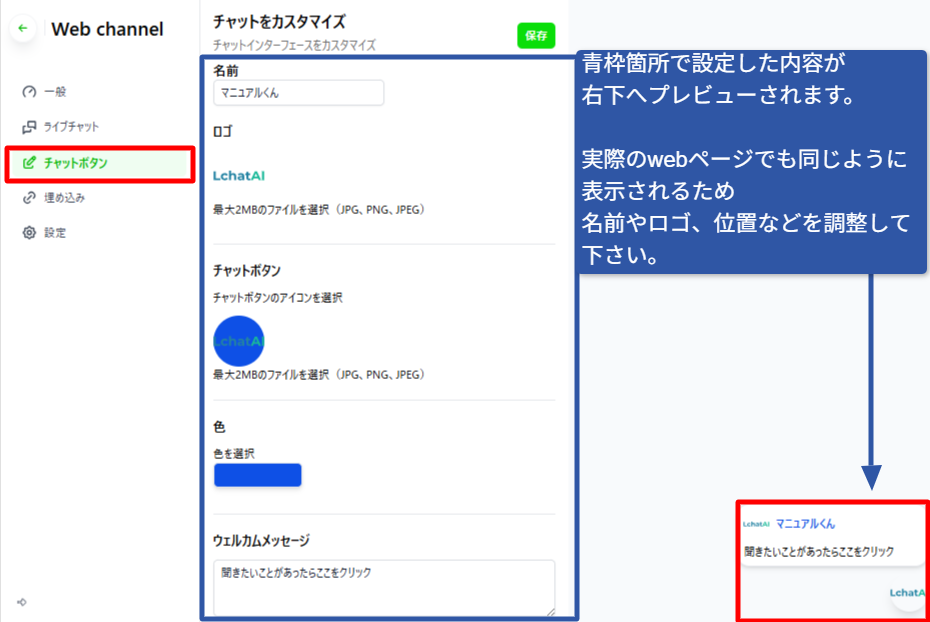Click the gear icon beside 設定
The image size is (930, 622).
pyautogui.click(x=29, y=233)
